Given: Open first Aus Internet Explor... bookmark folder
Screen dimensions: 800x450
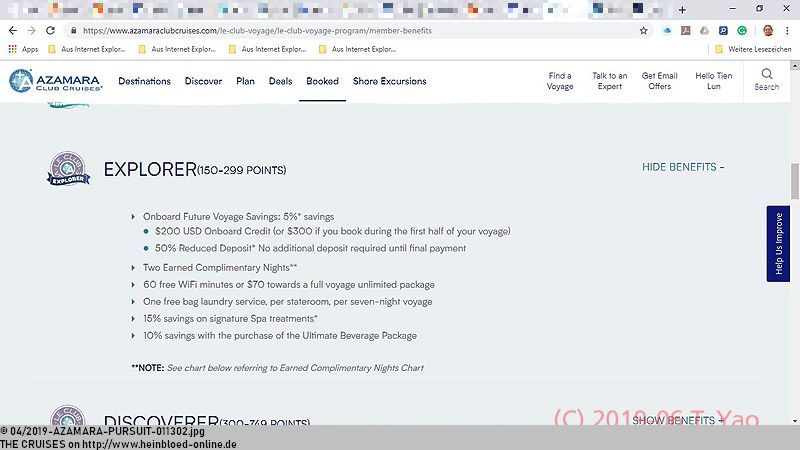Looking at the screenshot, I should click(87, 49).
